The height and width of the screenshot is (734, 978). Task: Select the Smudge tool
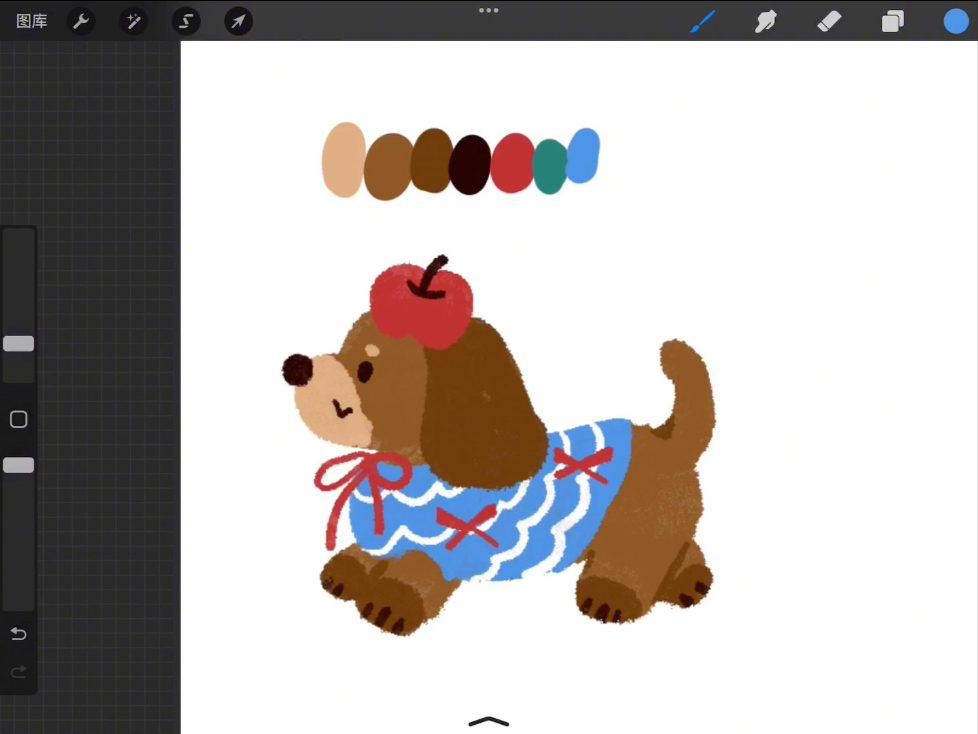(766, 21)
